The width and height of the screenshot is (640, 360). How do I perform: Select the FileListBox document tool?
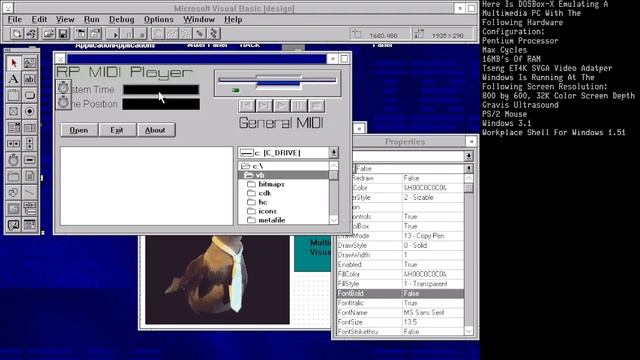pos(29,176)
